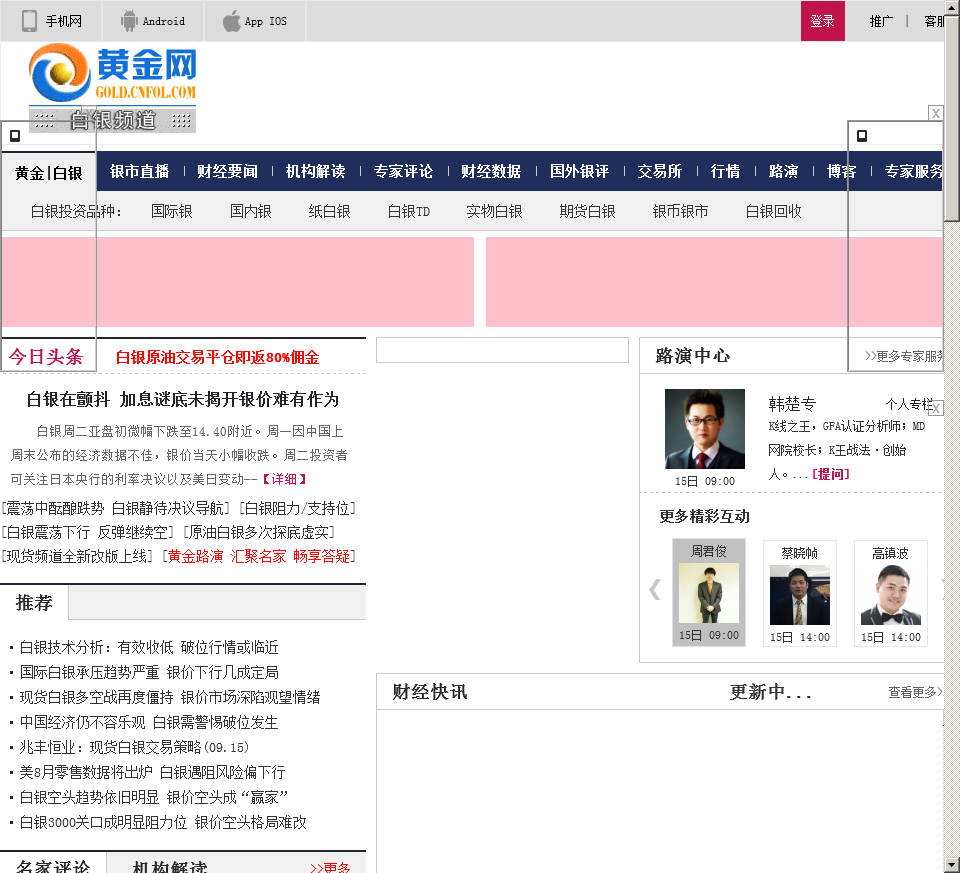Select the 纸白银 category link

point(329,212)
